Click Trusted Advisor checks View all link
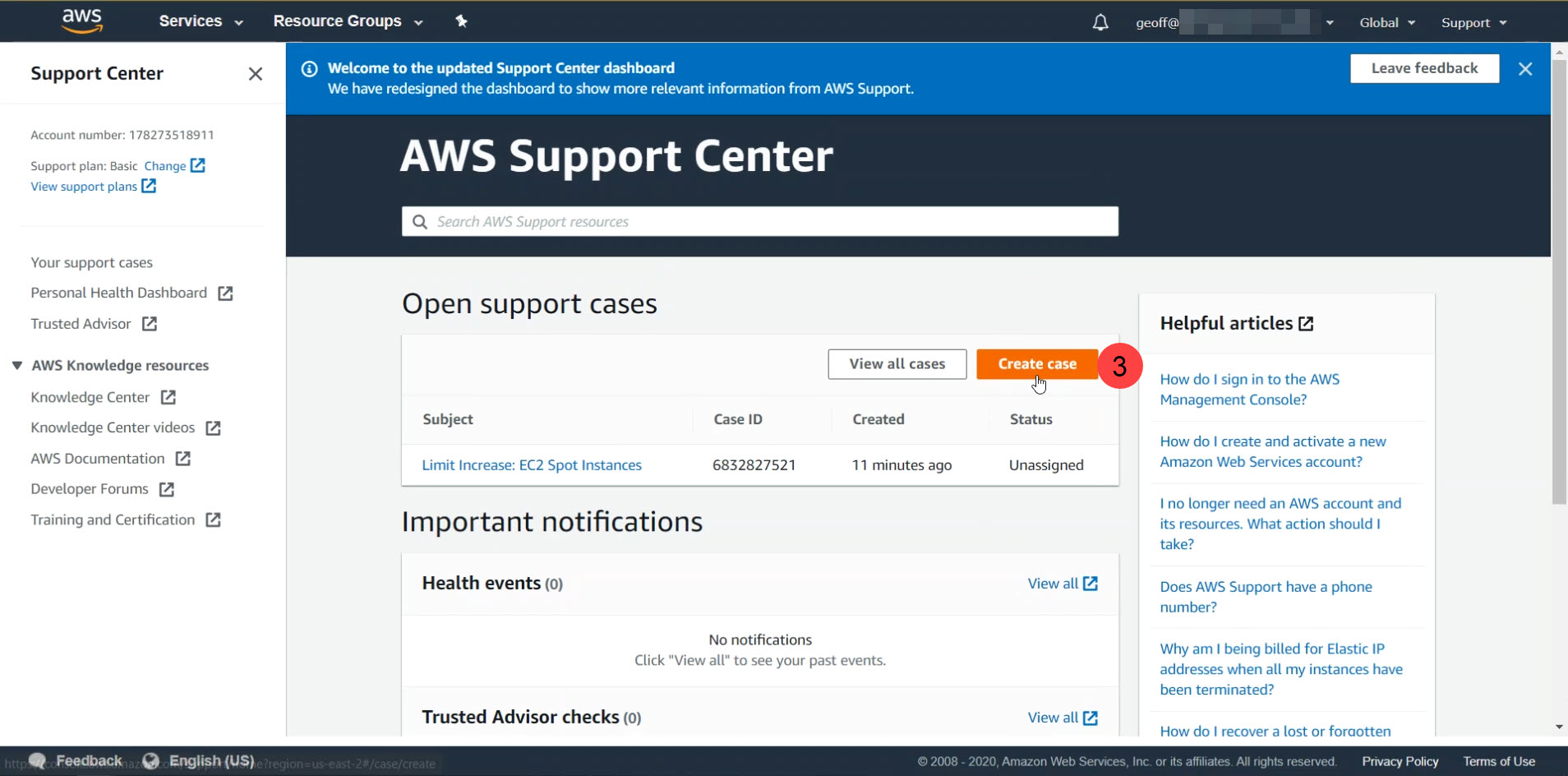 [1053, 718]
